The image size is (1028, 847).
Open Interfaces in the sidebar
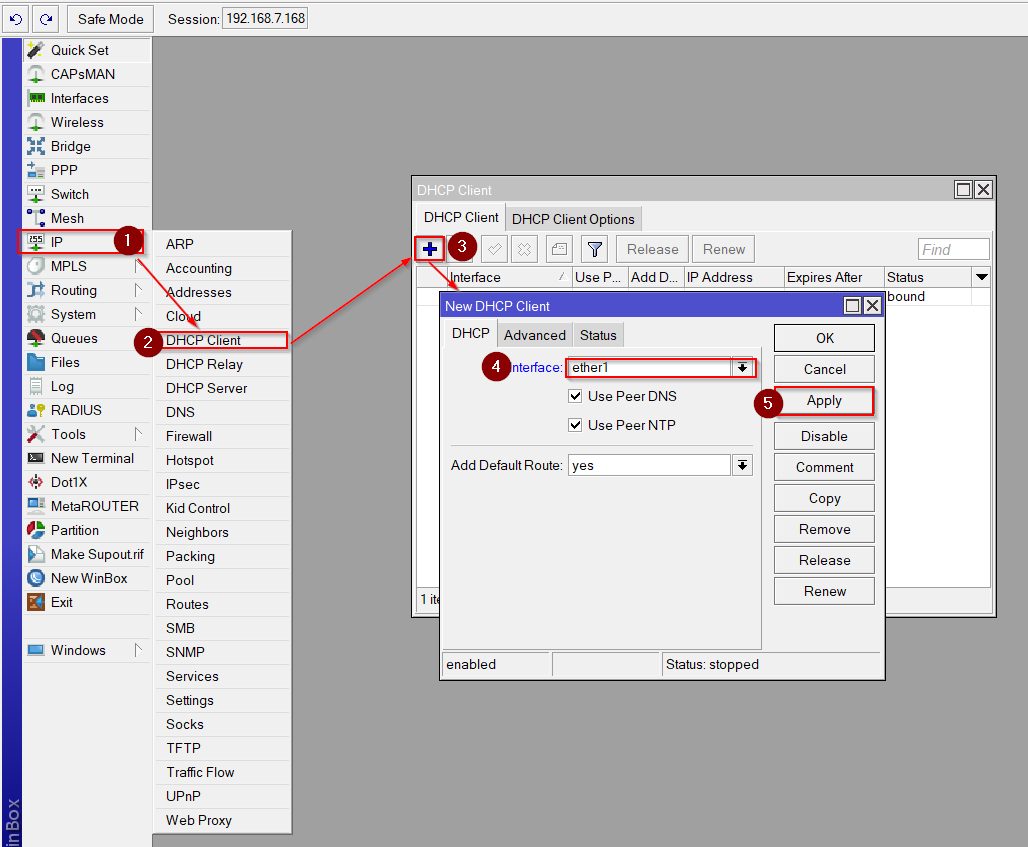coord(87,98)
